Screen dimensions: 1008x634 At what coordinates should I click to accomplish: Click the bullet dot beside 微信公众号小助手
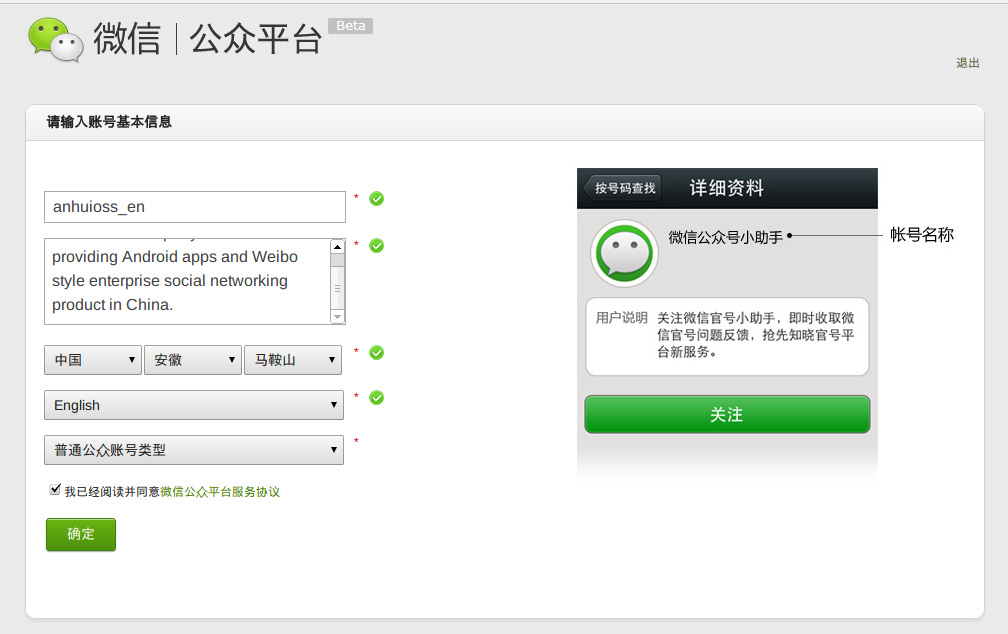789,234
